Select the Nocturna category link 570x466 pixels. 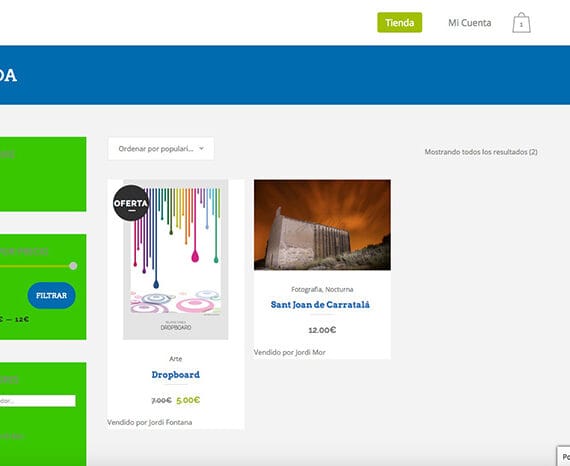coord(339,289)
